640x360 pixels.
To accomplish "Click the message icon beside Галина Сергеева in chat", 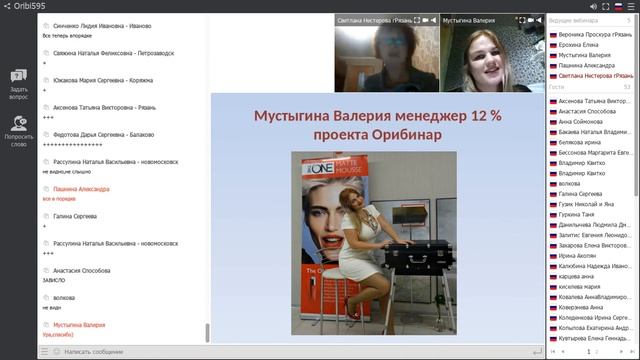I will (46, 216).
